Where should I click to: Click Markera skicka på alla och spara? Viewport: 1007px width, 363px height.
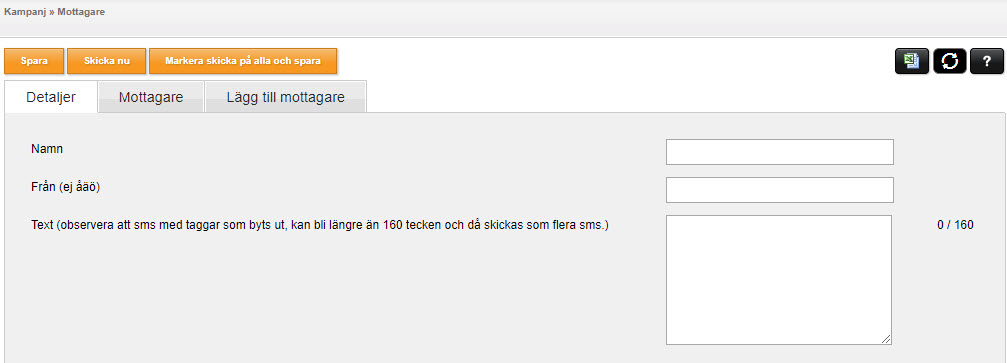pos(243,61)
